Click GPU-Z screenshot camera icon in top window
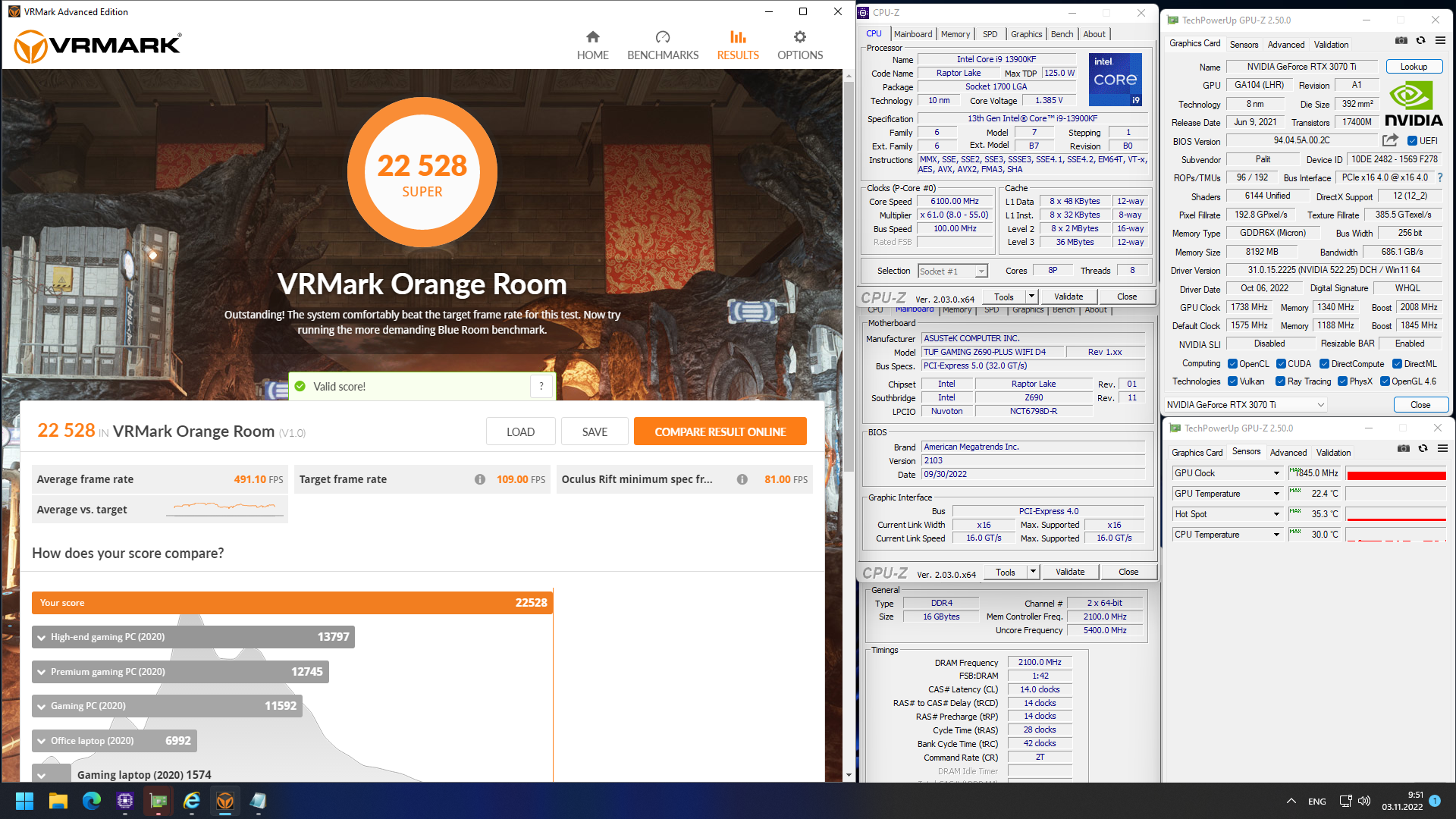This screenshot has width=1456, height=819. (1401, 41)
